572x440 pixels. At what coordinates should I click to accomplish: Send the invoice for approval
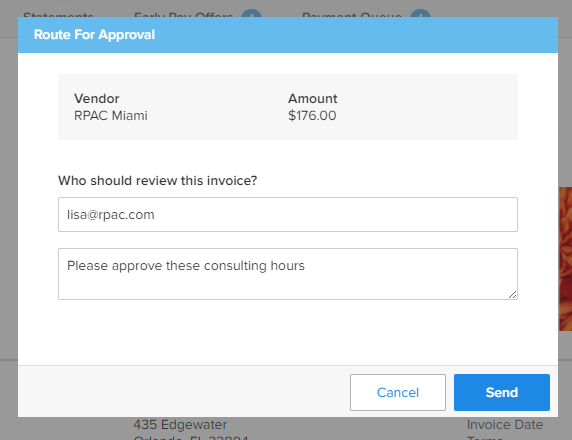(x=502, y=392)
